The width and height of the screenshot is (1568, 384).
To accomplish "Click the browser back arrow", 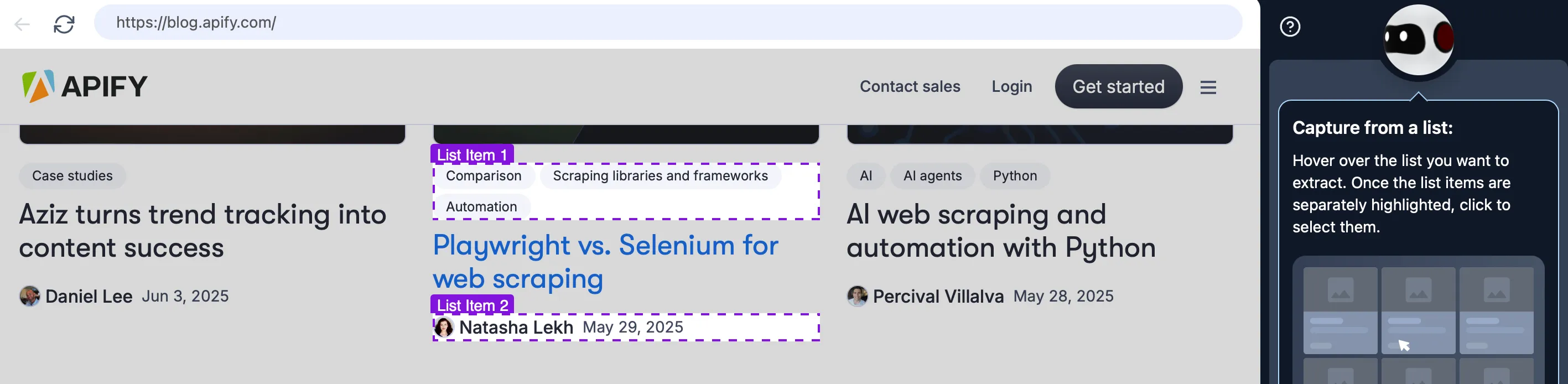I will (x=23, y=24).
